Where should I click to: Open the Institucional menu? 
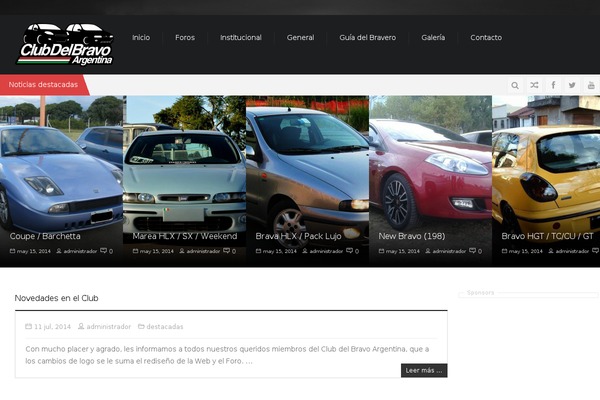click(x=241, y=38)
